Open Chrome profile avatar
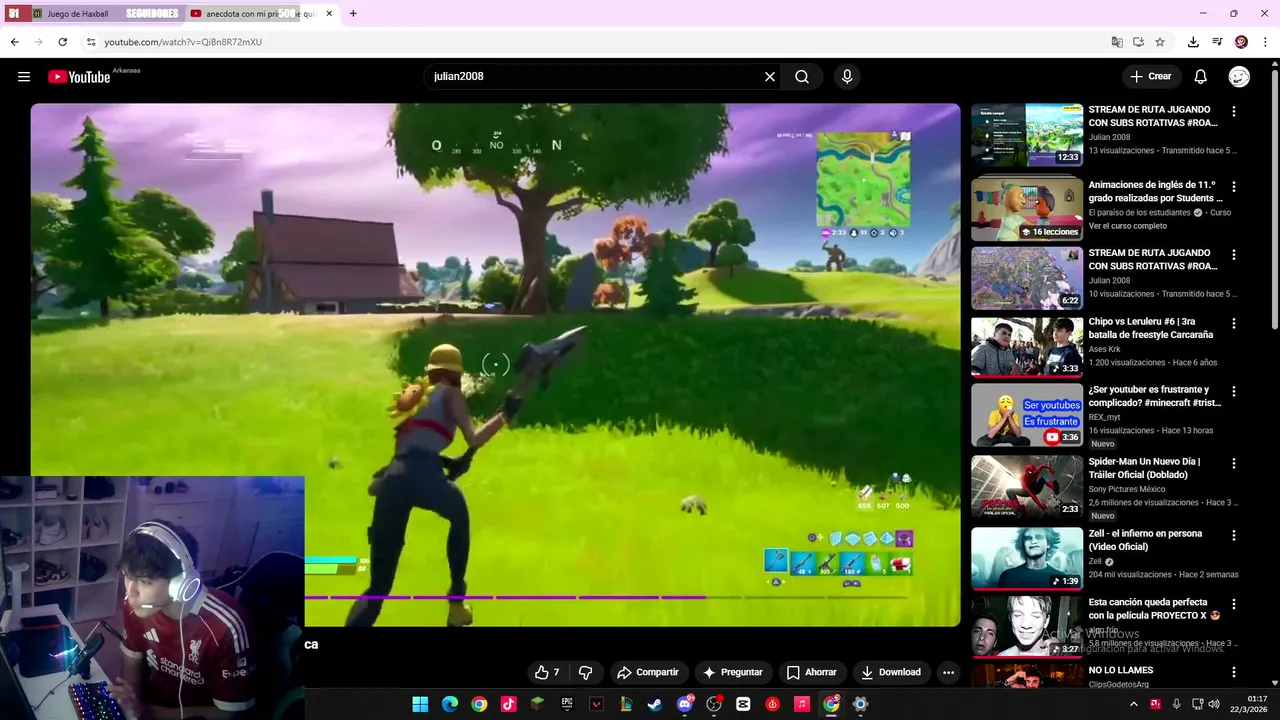1280x720 pixels. click(x=1241, y=42)
